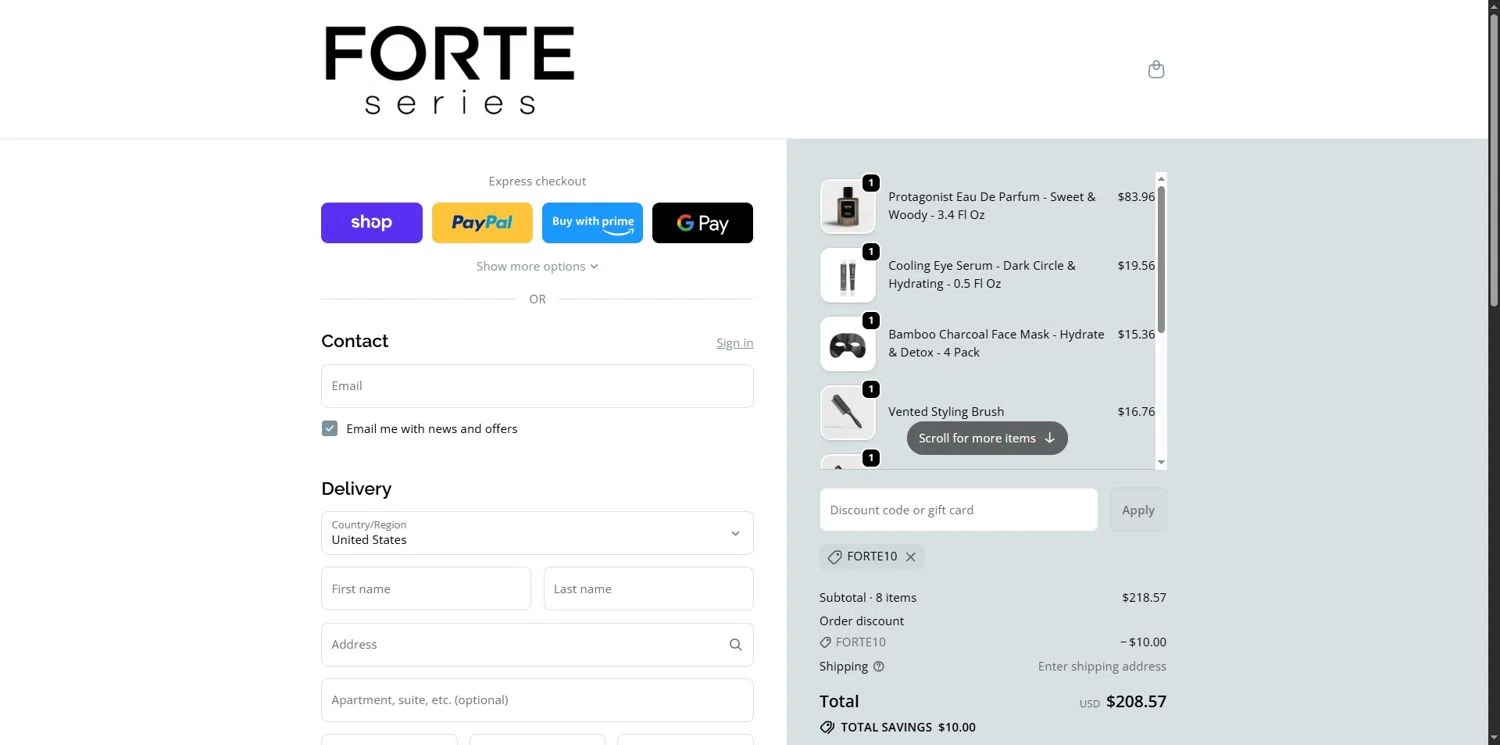The height and width of the screenshot is (745, 1500).
Task: Click the $15.36 face mask price
Action: 1136,335
